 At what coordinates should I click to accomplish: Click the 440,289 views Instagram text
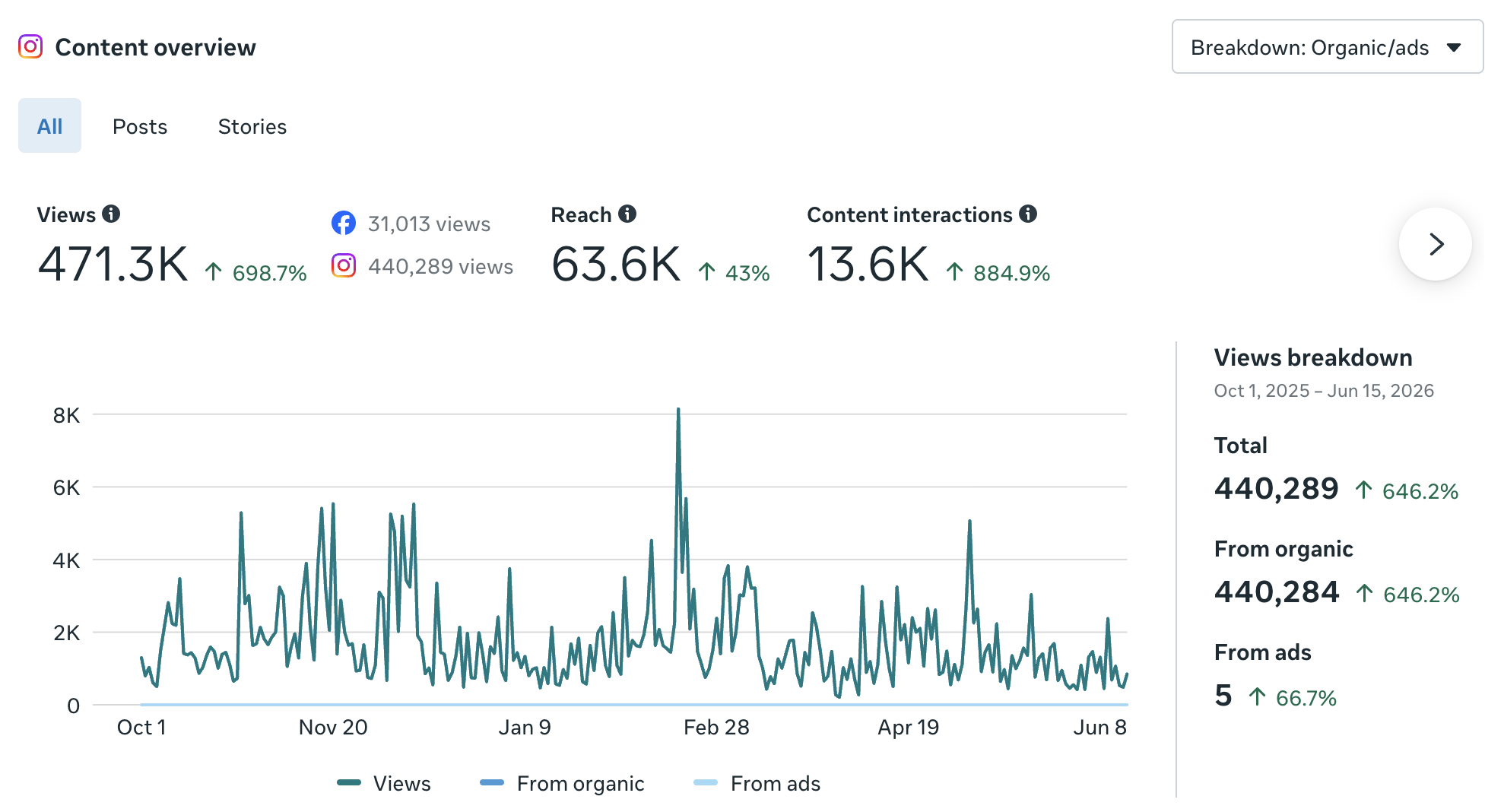tap(440, 266)
